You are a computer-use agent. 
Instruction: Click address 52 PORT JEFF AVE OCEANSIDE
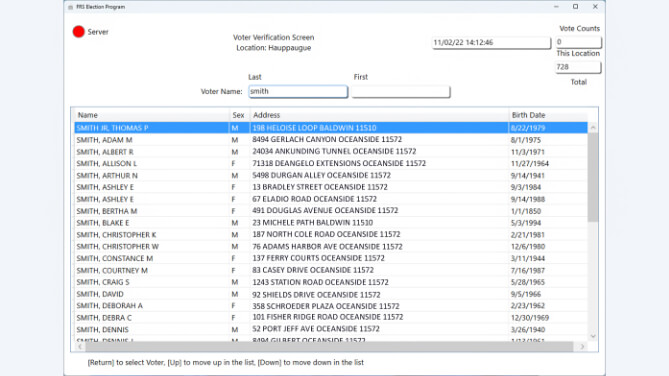(316, 329)
